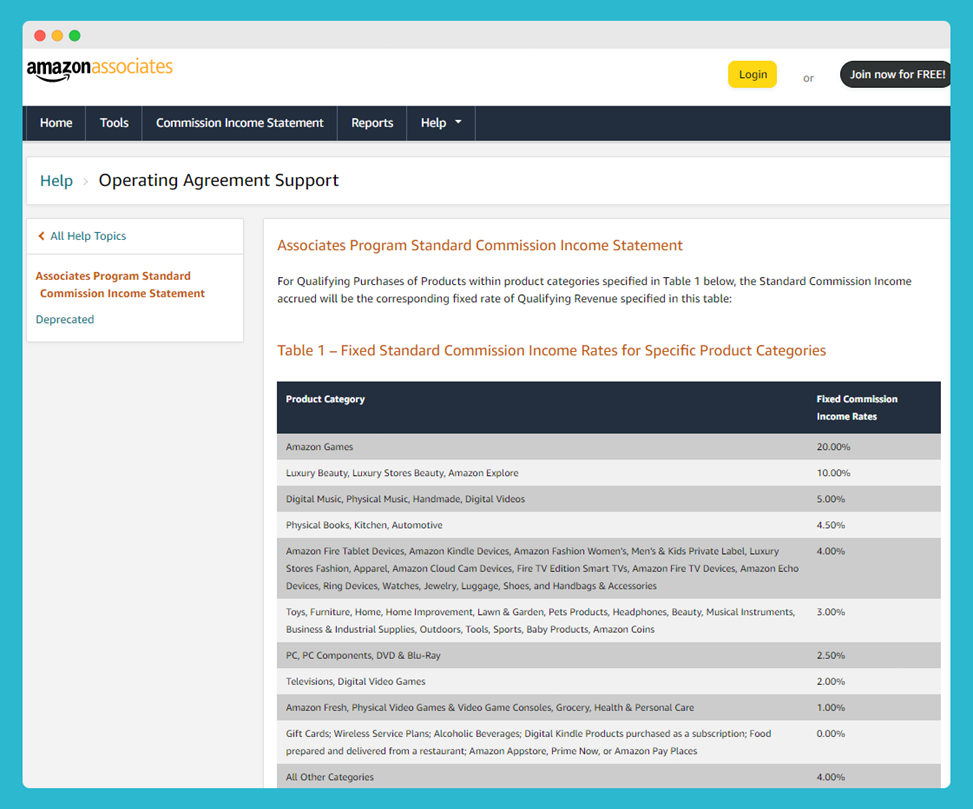Click the Operating Agreement Support heading
Screen dimensions: 973x809
[x=219, y=181]
